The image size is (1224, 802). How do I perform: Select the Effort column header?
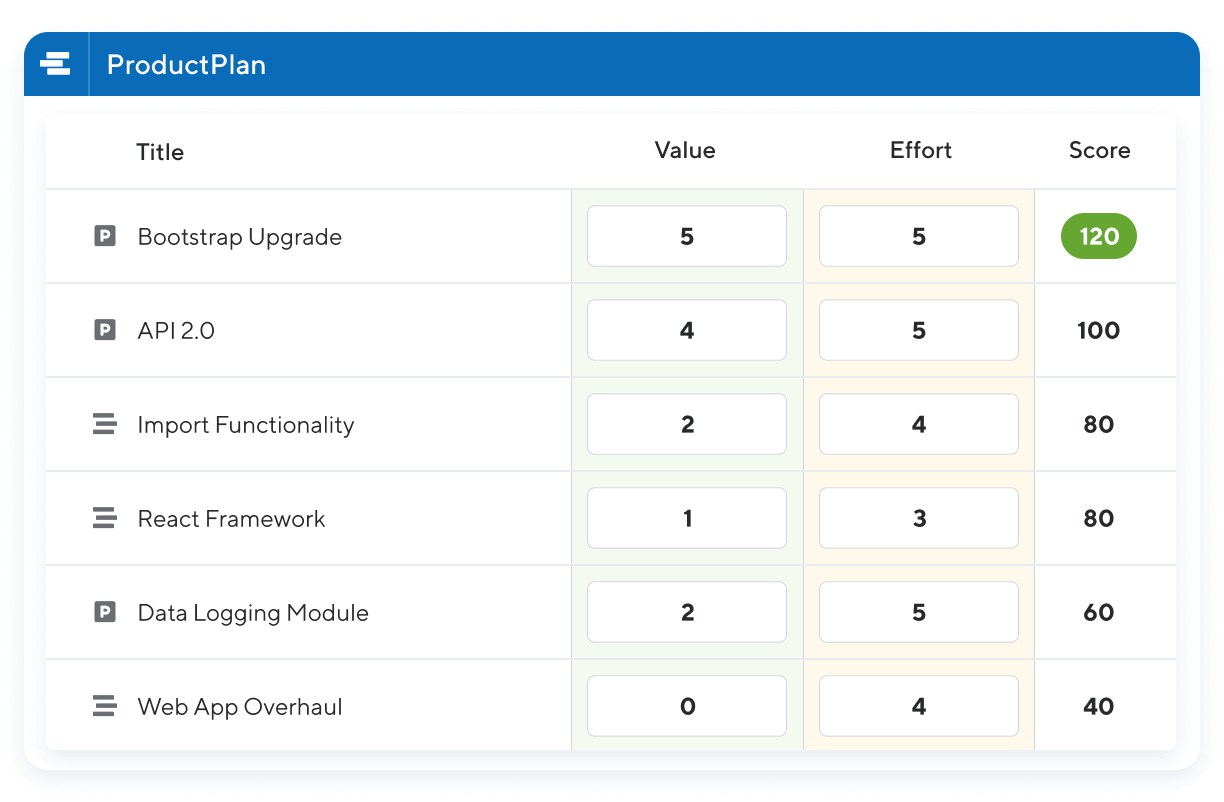pos(920,150)
